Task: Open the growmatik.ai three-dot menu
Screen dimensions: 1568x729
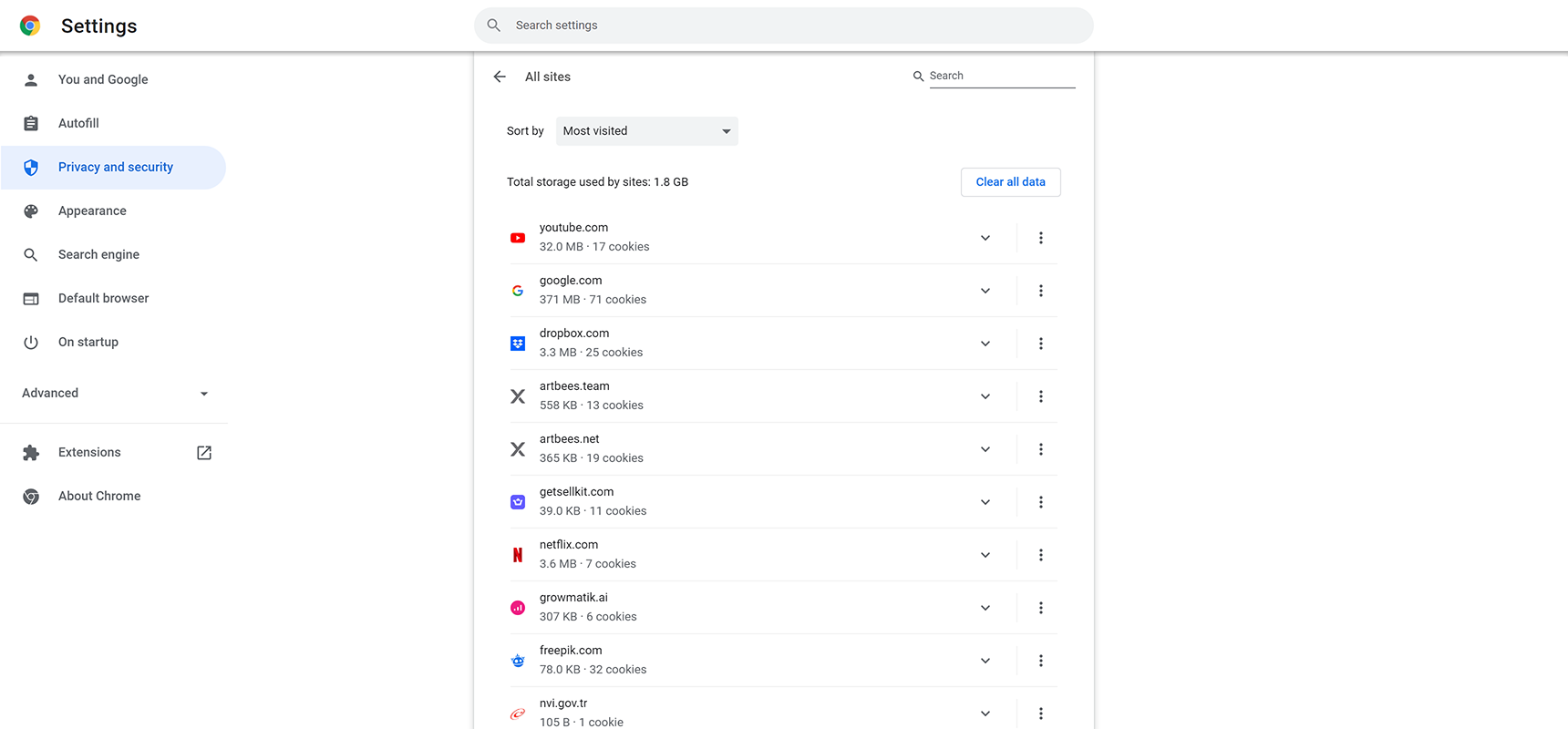Action: 1040,608
